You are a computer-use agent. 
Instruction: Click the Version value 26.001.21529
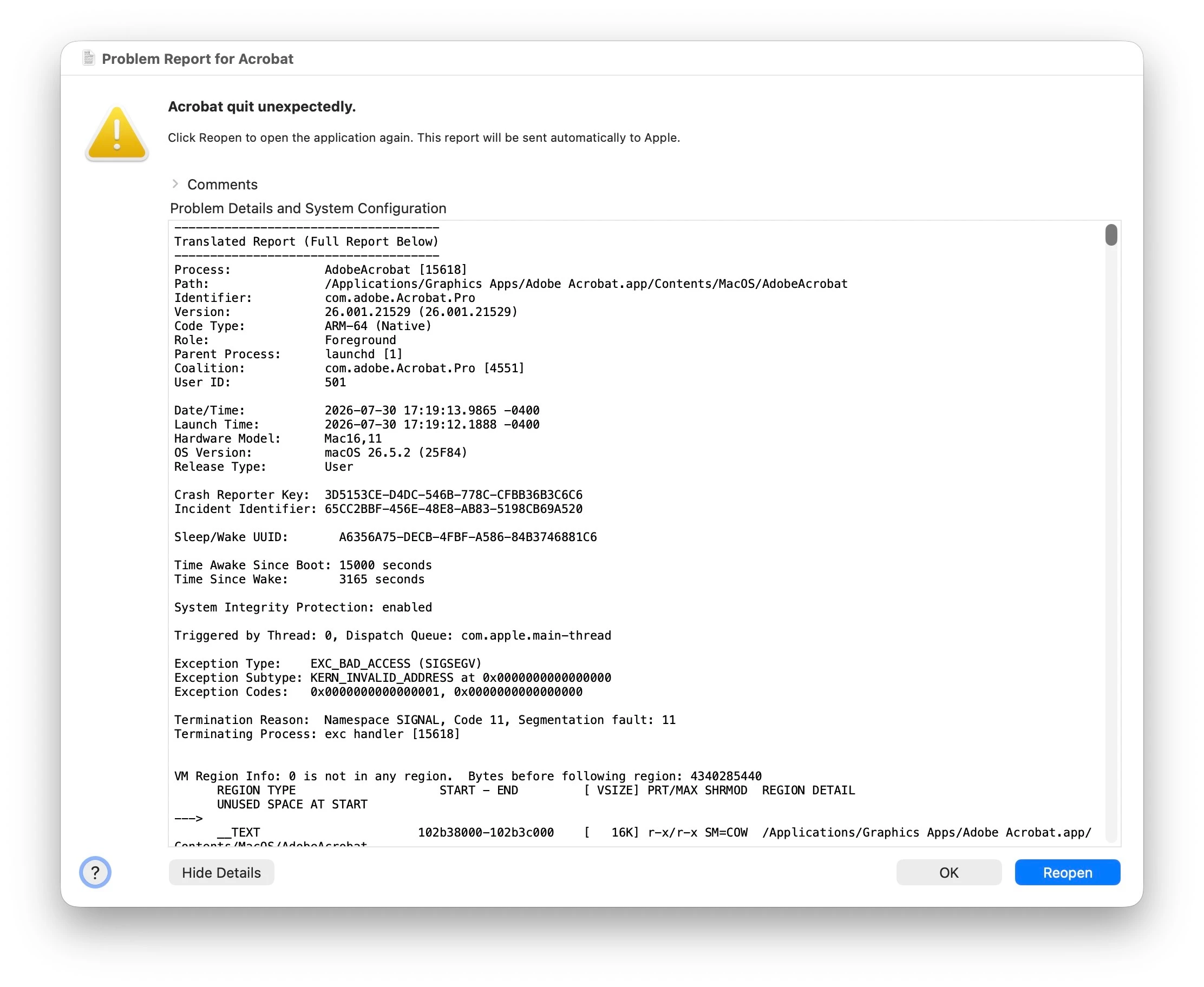coord(421,312)
